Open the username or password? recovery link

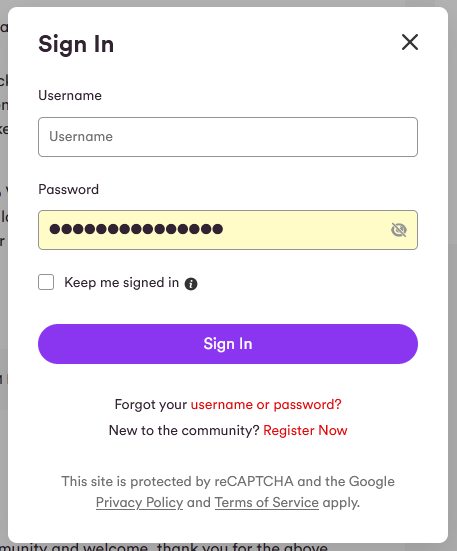pyautogui.click(x=266, y=405)
